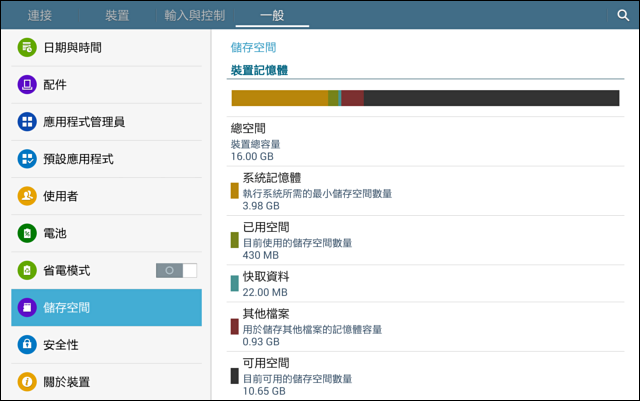Screen dimensions: 640x401
Task: Switch to the 裝置 tab
Action: tap(117, 16)
